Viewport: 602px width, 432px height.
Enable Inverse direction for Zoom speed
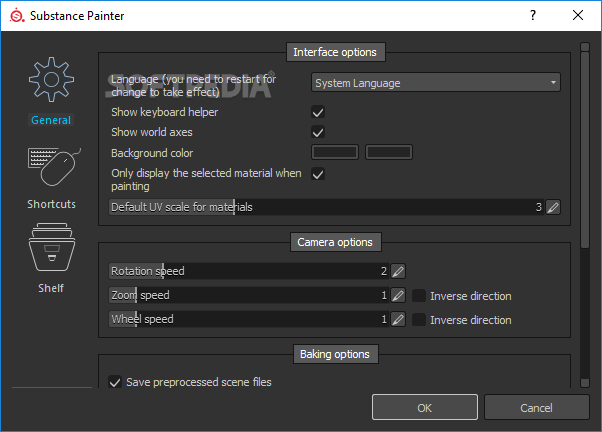tap(419, 296)
